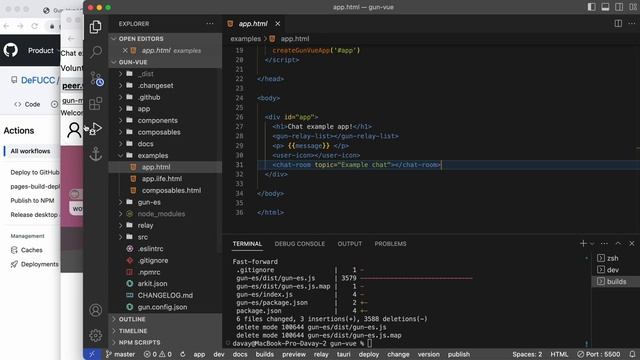Open the Extensions view
This screenshot has width=640, height=360.
pos(96,104)
